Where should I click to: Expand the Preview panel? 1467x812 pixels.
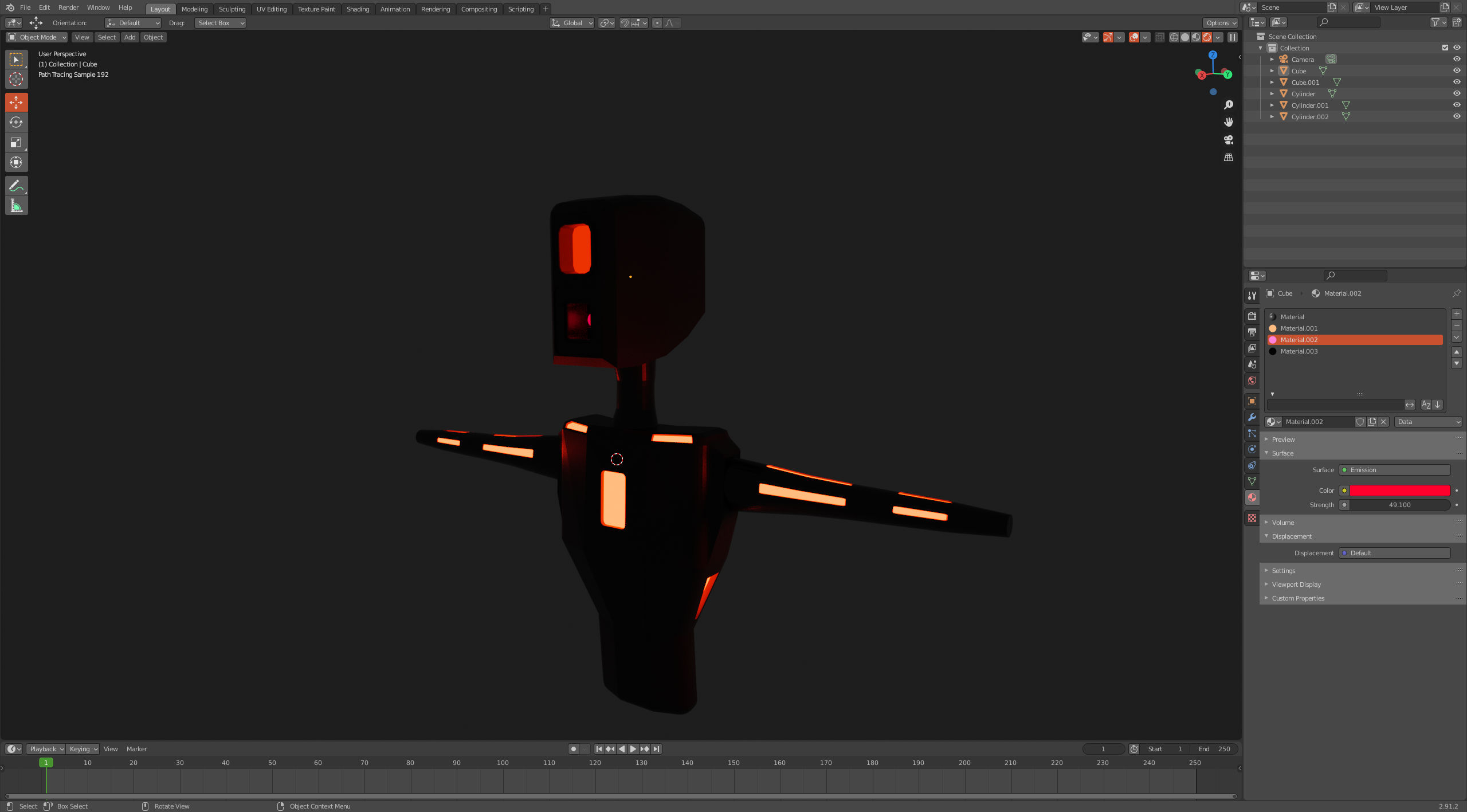pyautogui.click(x=1284, y=440)
